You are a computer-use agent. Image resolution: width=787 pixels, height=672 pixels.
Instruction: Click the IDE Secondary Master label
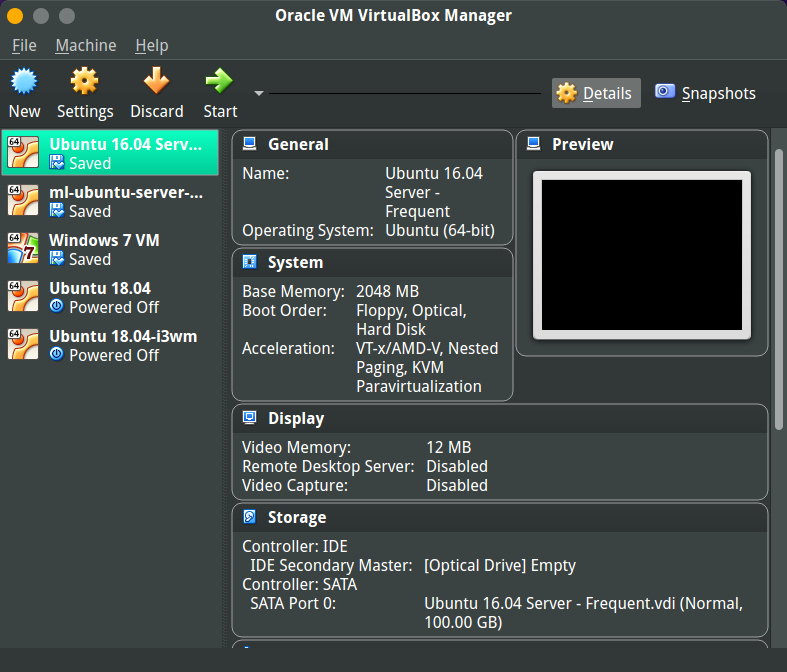tap(331, 566)
